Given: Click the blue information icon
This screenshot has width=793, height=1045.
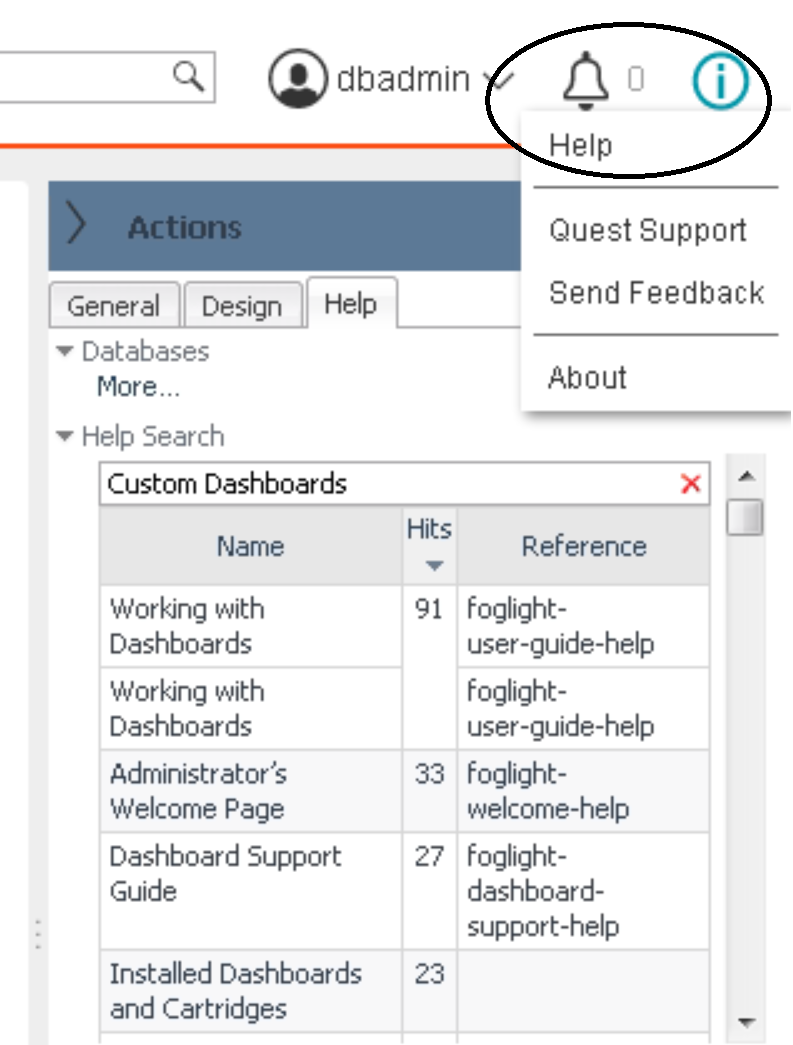Looking at the screenshot, I should pyautogui.click(x=720, y=80).
